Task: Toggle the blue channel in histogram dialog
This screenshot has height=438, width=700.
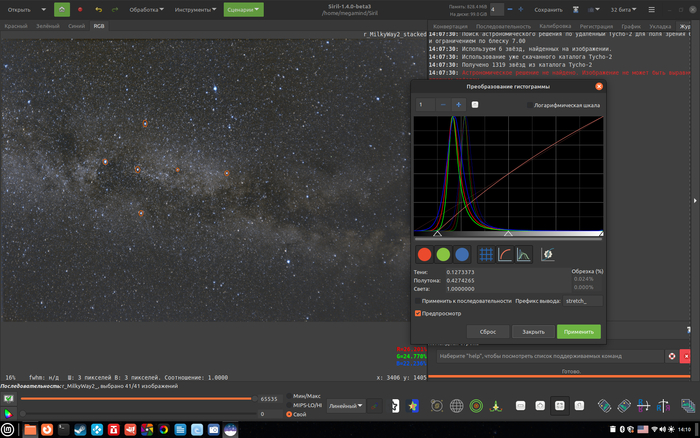Action: (x=461, y=255)
